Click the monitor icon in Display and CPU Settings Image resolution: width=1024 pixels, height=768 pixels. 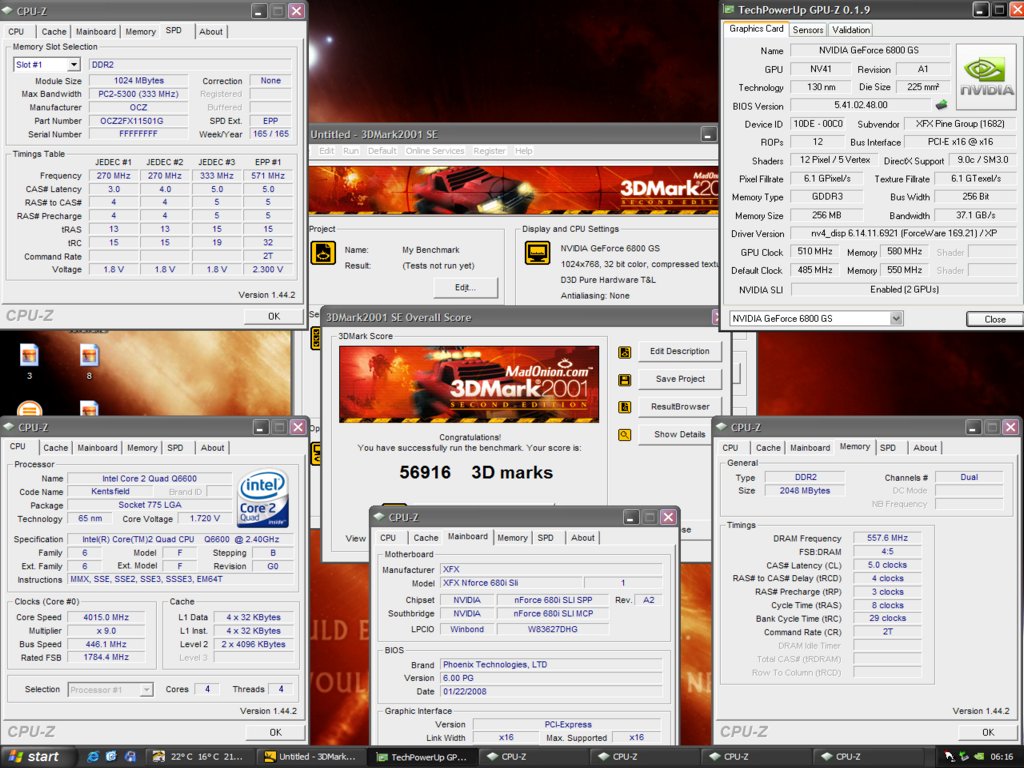[x=537, y=253]
